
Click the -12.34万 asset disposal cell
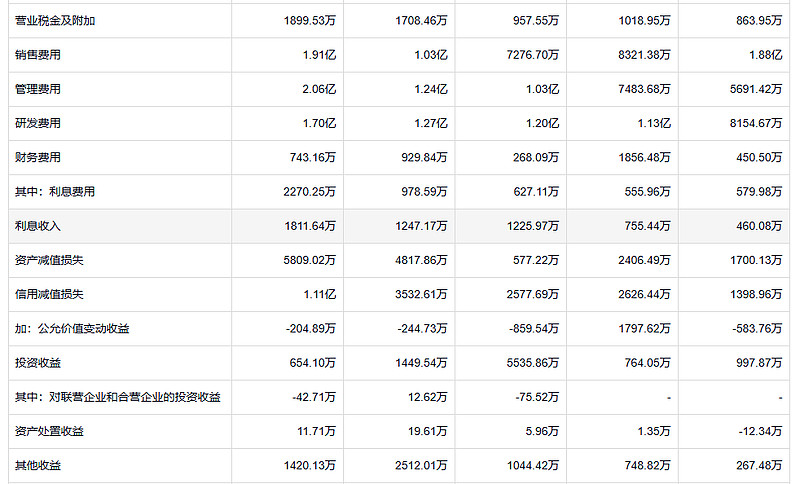(760, 430)
